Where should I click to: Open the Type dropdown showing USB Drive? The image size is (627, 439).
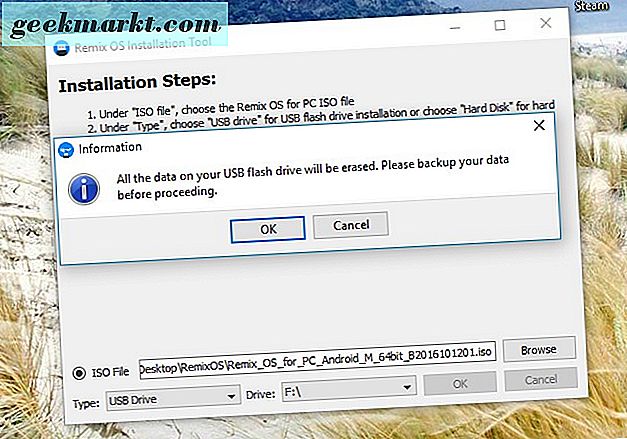173,398
